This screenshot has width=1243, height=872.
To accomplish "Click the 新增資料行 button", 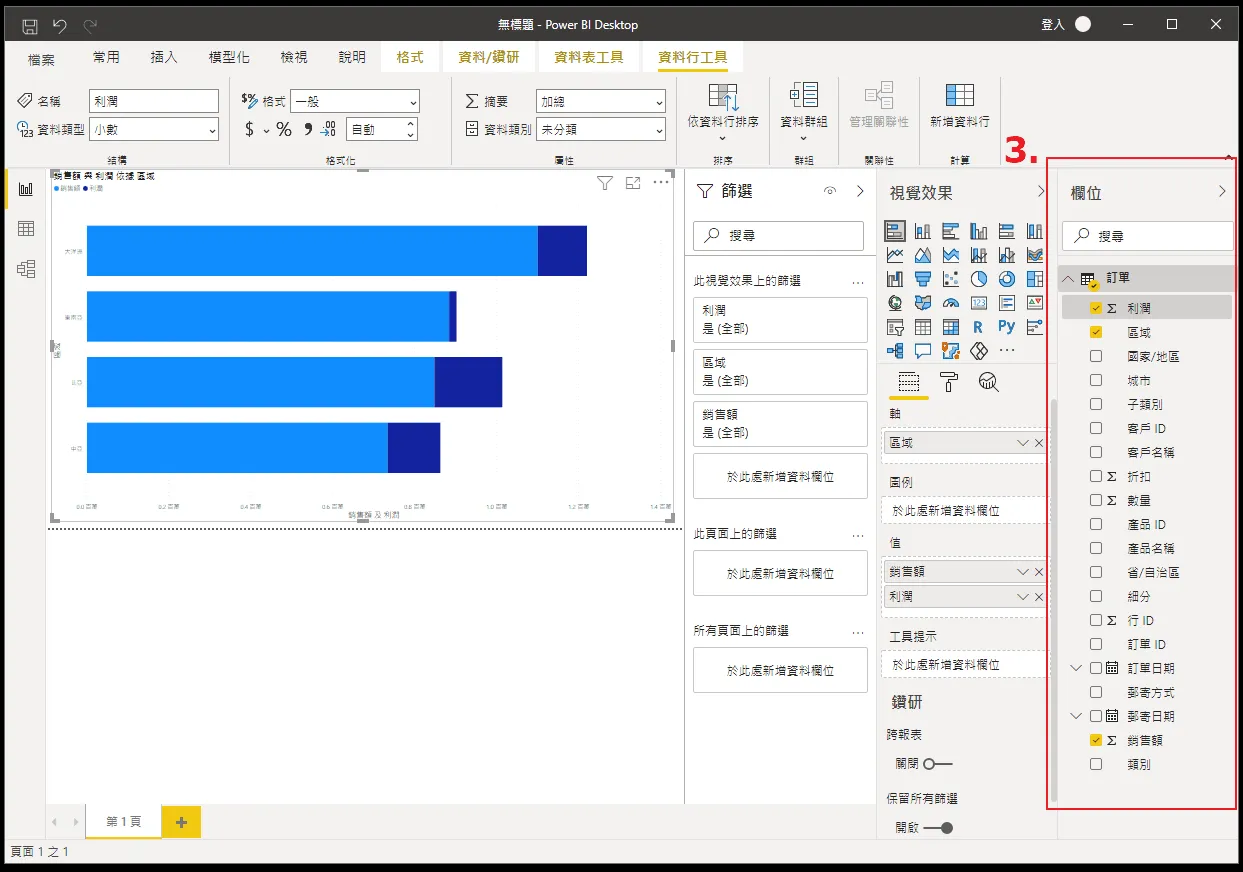I will pyautogui.click(x=959, y=106).
